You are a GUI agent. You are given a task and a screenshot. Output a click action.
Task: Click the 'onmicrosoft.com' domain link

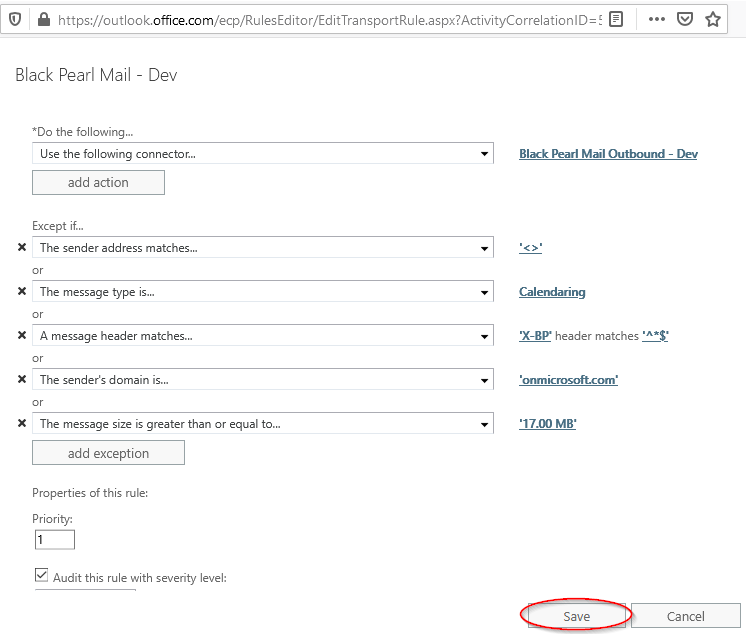tap(568, 380)
